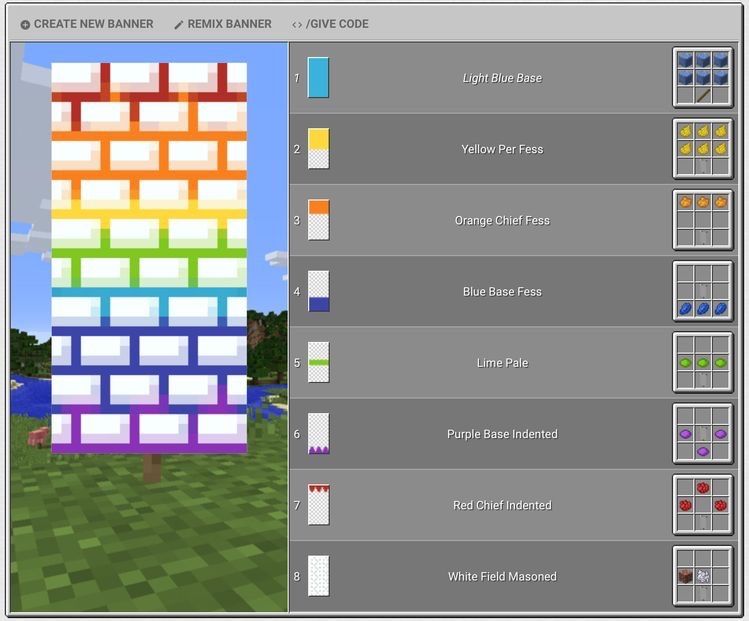The width and height of the screenshot is (749, 621).
Task: Click the Red Chief Indented crafting grid
Action: click(x=703, y=505)
